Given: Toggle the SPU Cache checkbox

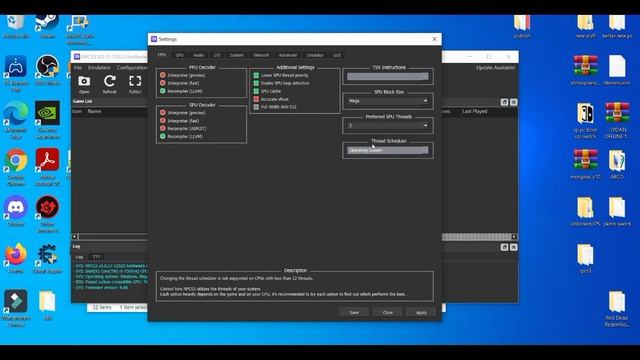Looking at the screenshot, I should pyautogui.click(x=267, y=91).
